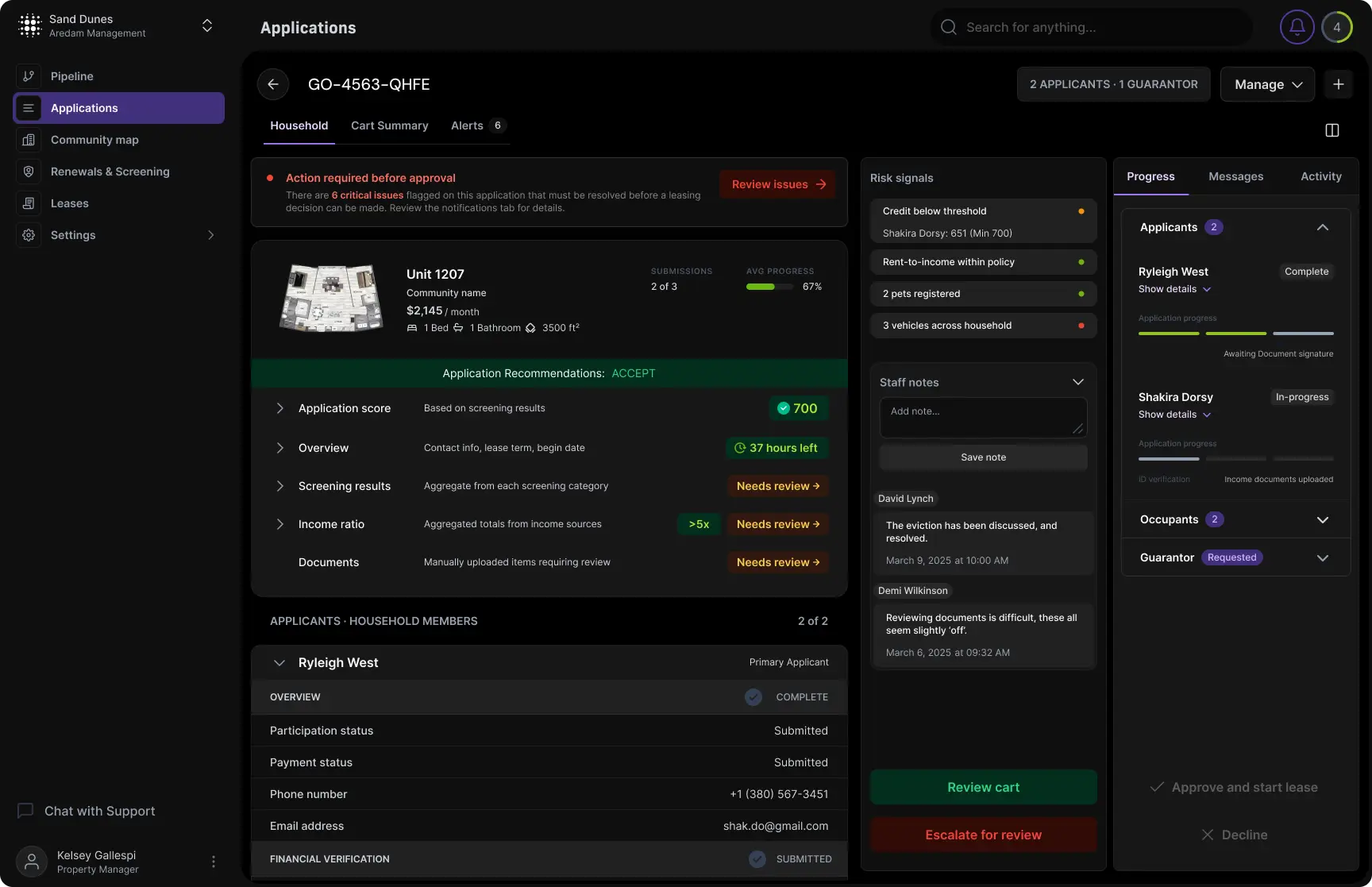Screen dimensions: 1372x887
Task: Click the Unit 1207 floor plan thumbnail
Action: point(331,298)
